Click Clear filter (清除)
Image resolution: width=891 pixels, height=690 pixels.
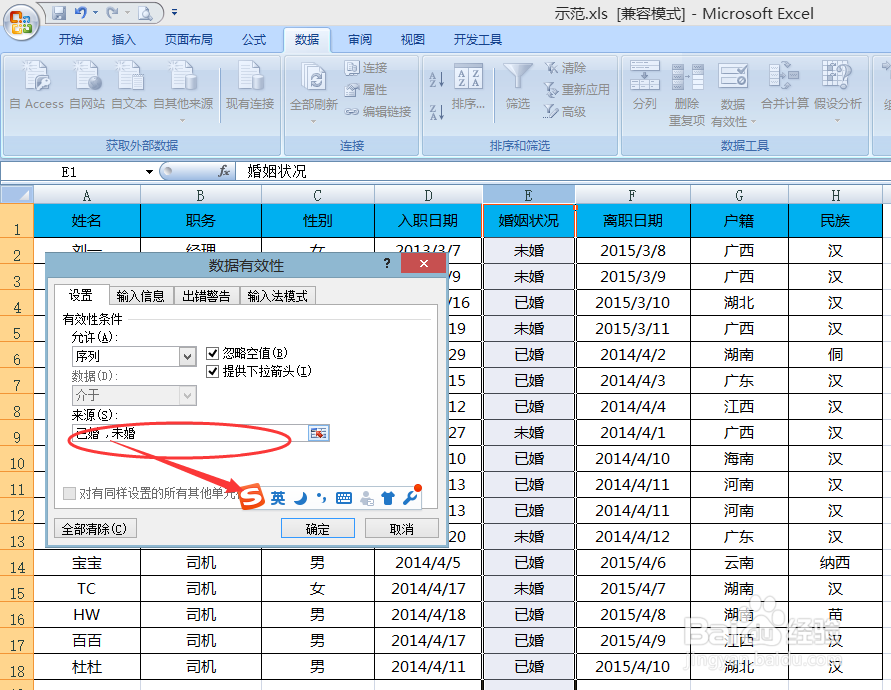click(565, 68)
